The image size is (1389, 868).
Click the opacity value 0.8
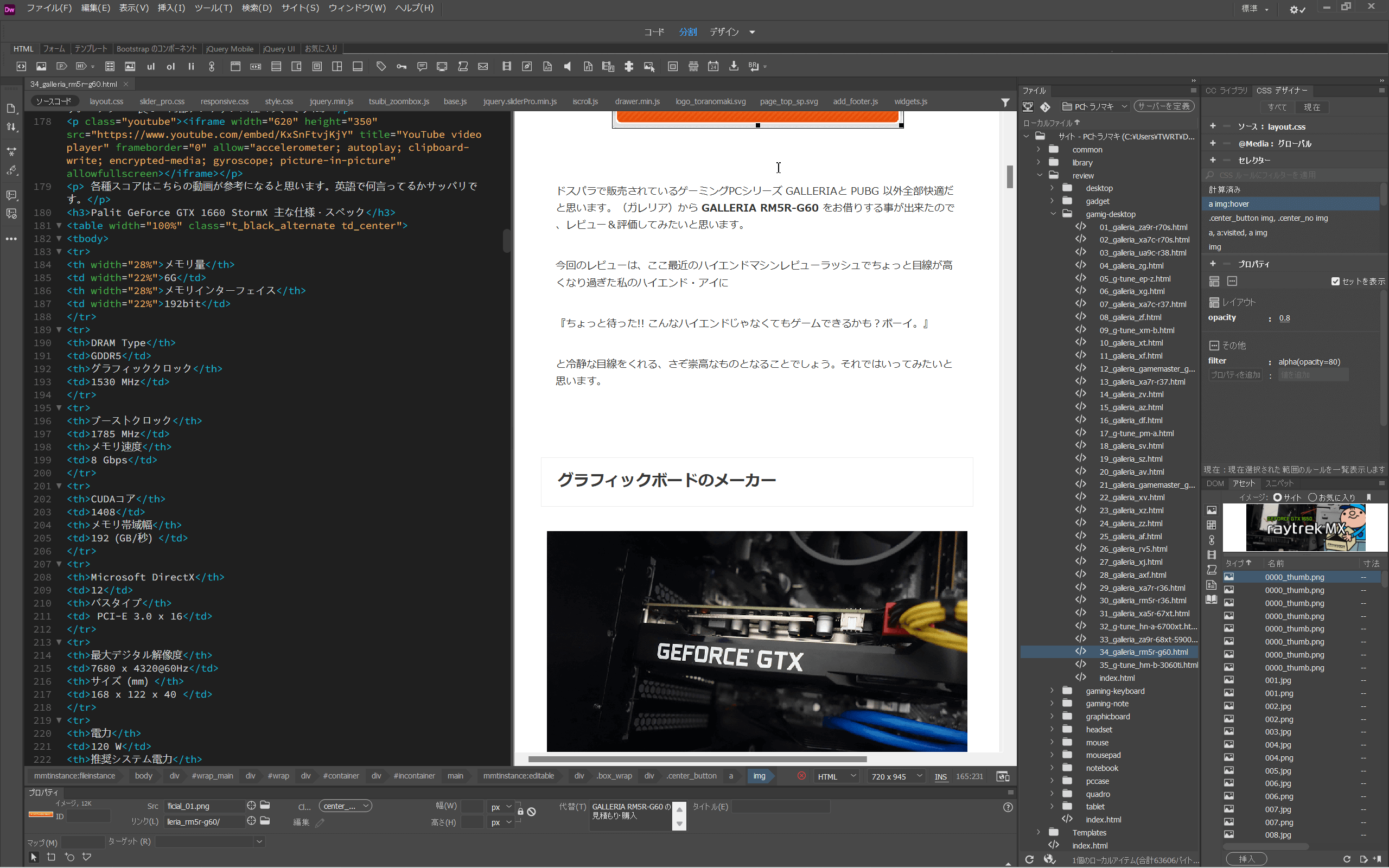pos(1284,318)
